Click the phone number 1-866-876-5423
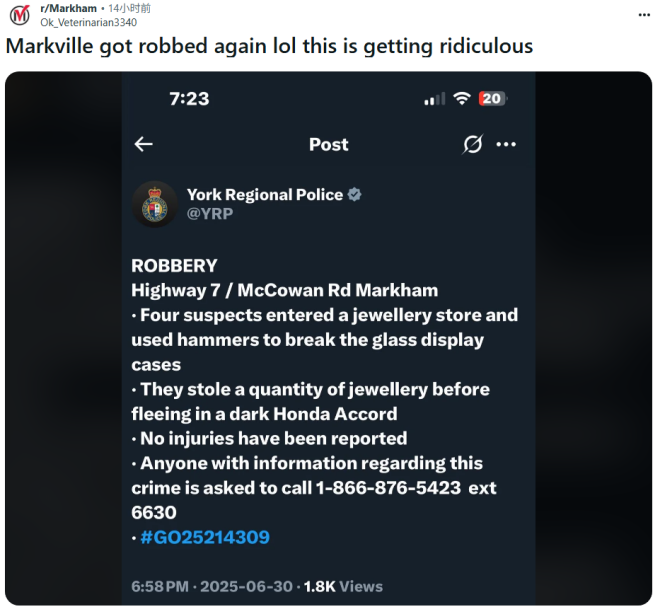Screen dimensions: 660x614 [x=388, y=488]
